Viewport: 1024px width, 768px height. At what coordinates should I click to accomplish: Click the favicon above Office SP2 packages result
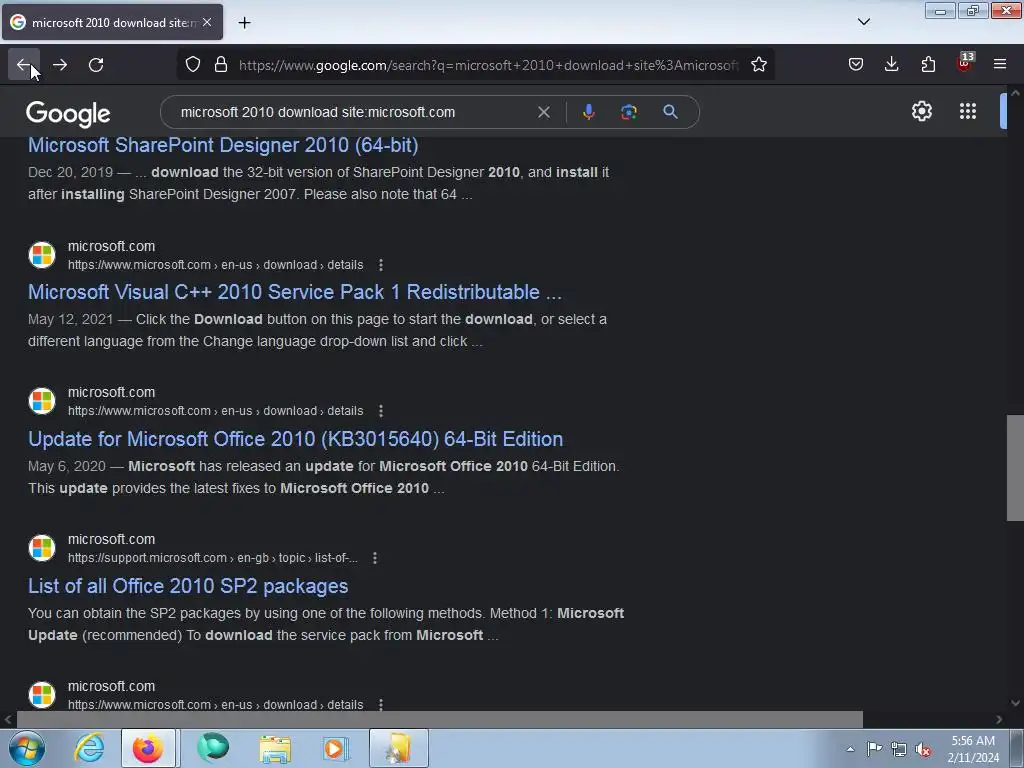point(42,548)
